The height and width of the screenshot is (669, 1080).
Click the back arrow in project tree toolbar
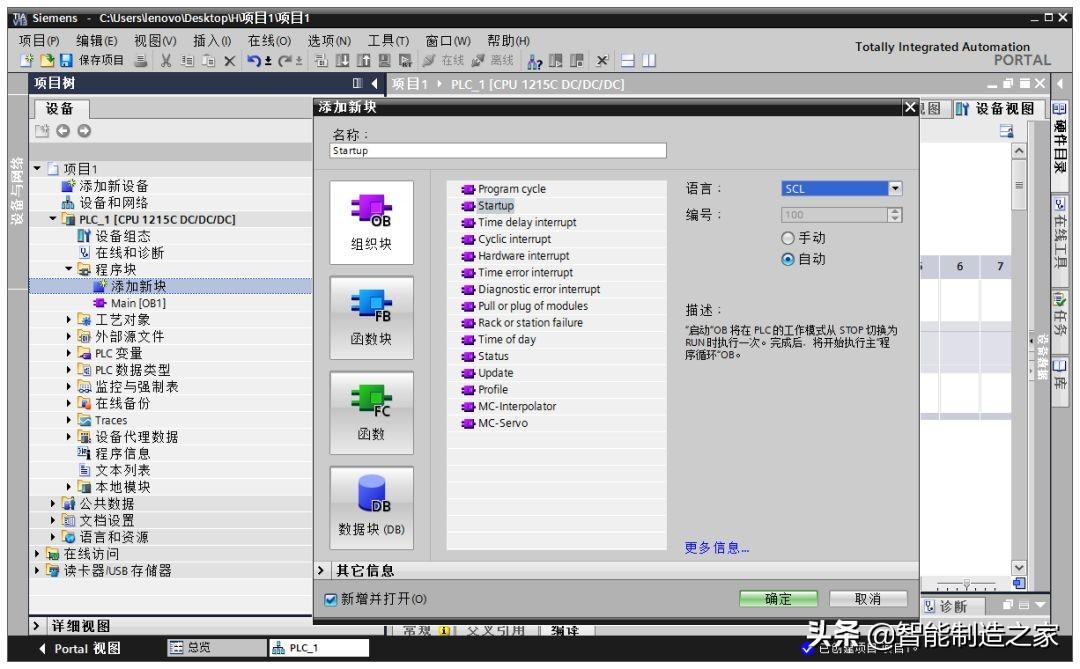tap(63, 131)
